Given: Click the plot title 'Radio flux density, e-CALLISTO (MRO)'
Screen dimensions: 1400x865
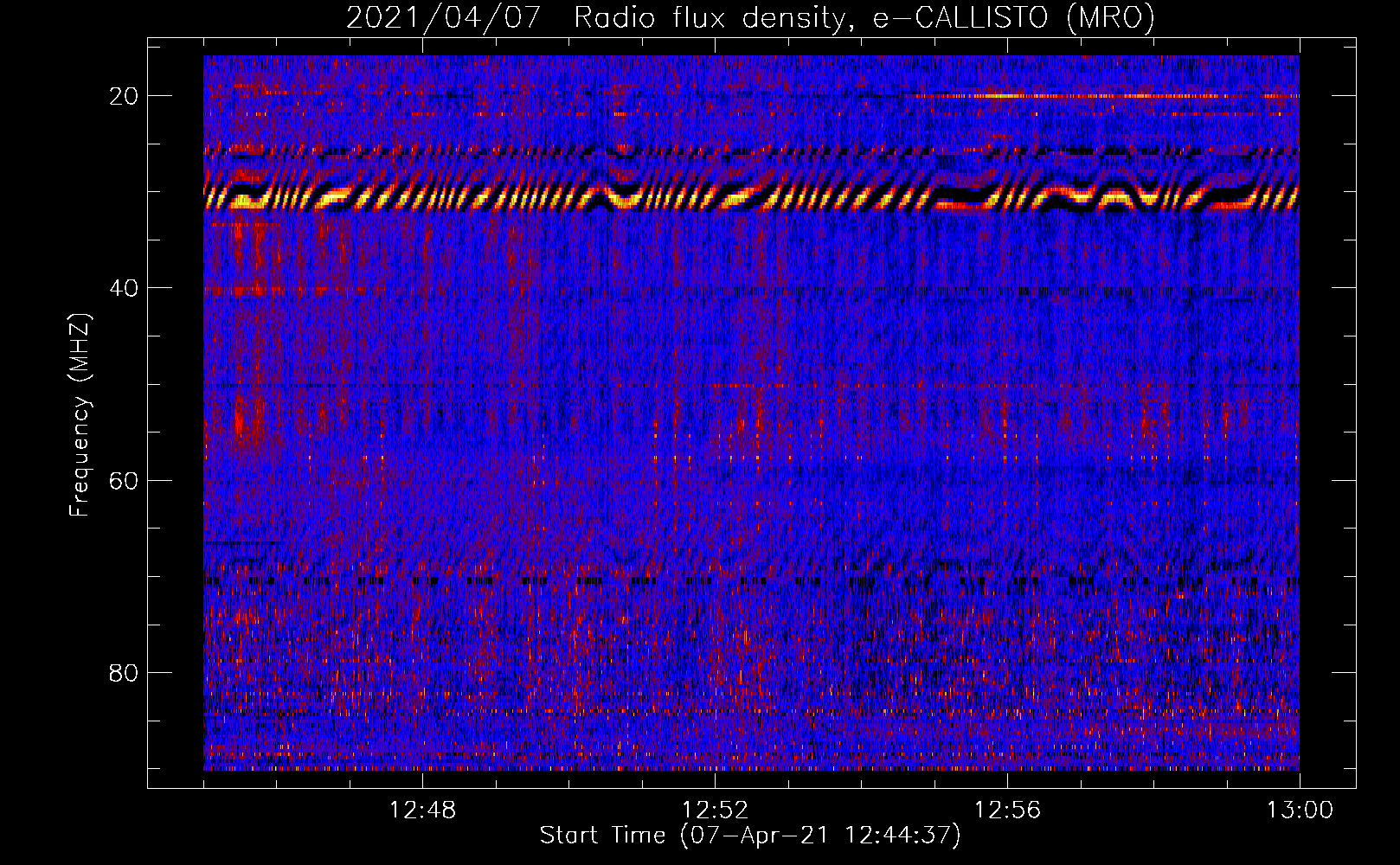Looking at the screenshot, I should point(864,17).
